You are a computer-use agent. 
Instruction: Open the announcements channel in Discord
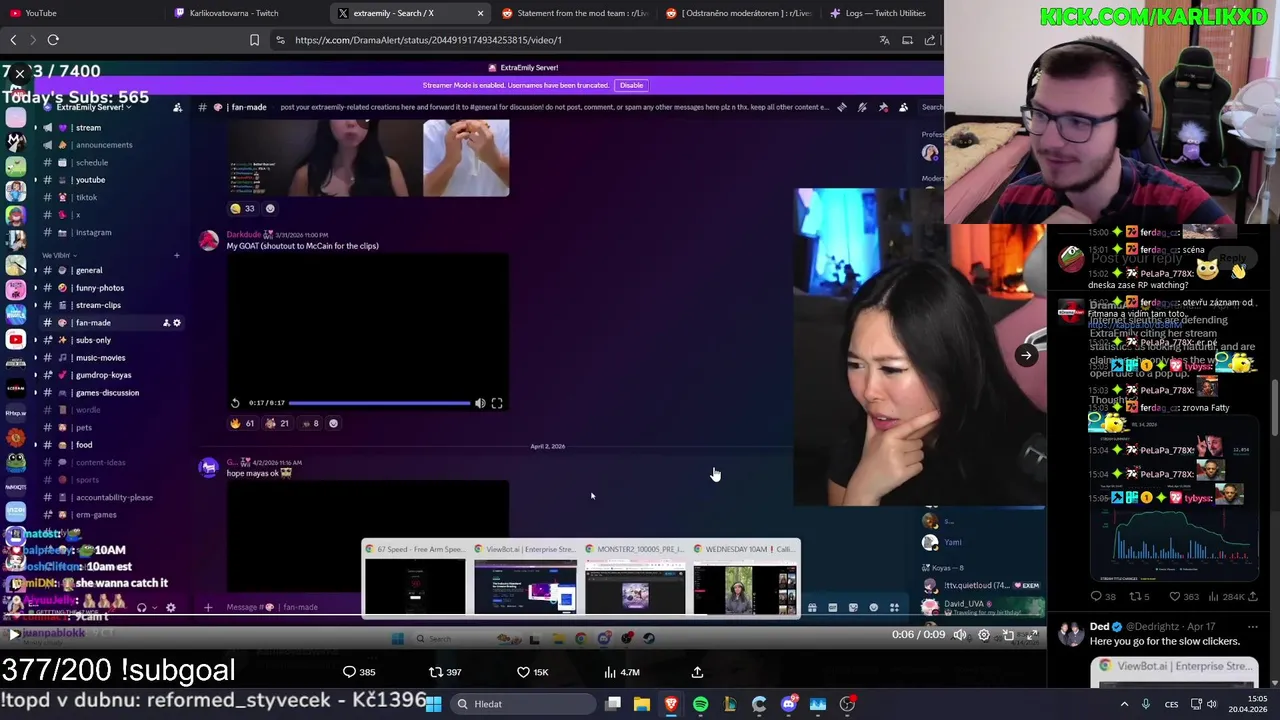(103, 145)
